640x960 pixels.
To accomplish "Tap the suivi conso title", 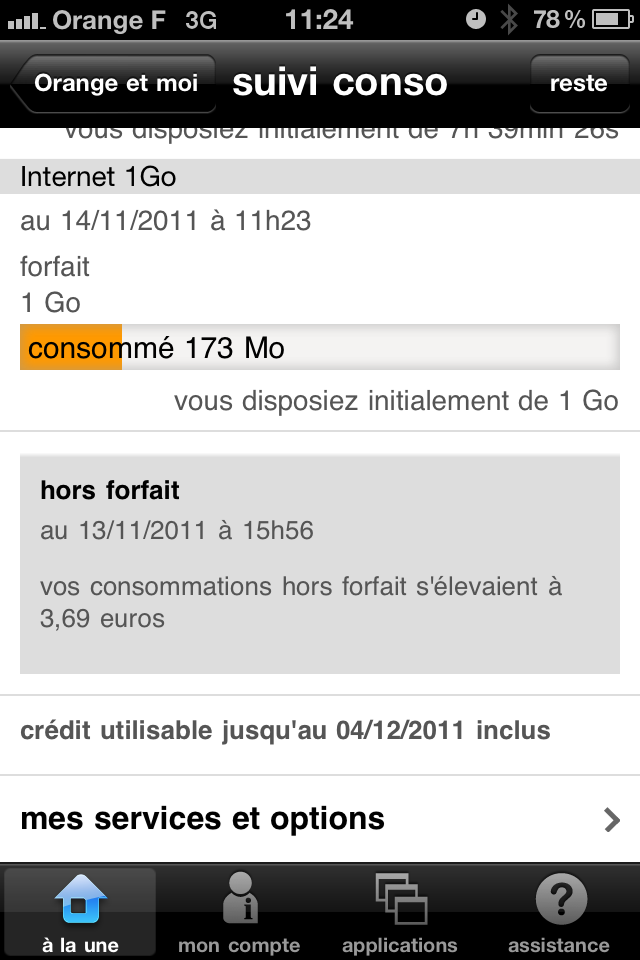I will (x=340, y=84).
